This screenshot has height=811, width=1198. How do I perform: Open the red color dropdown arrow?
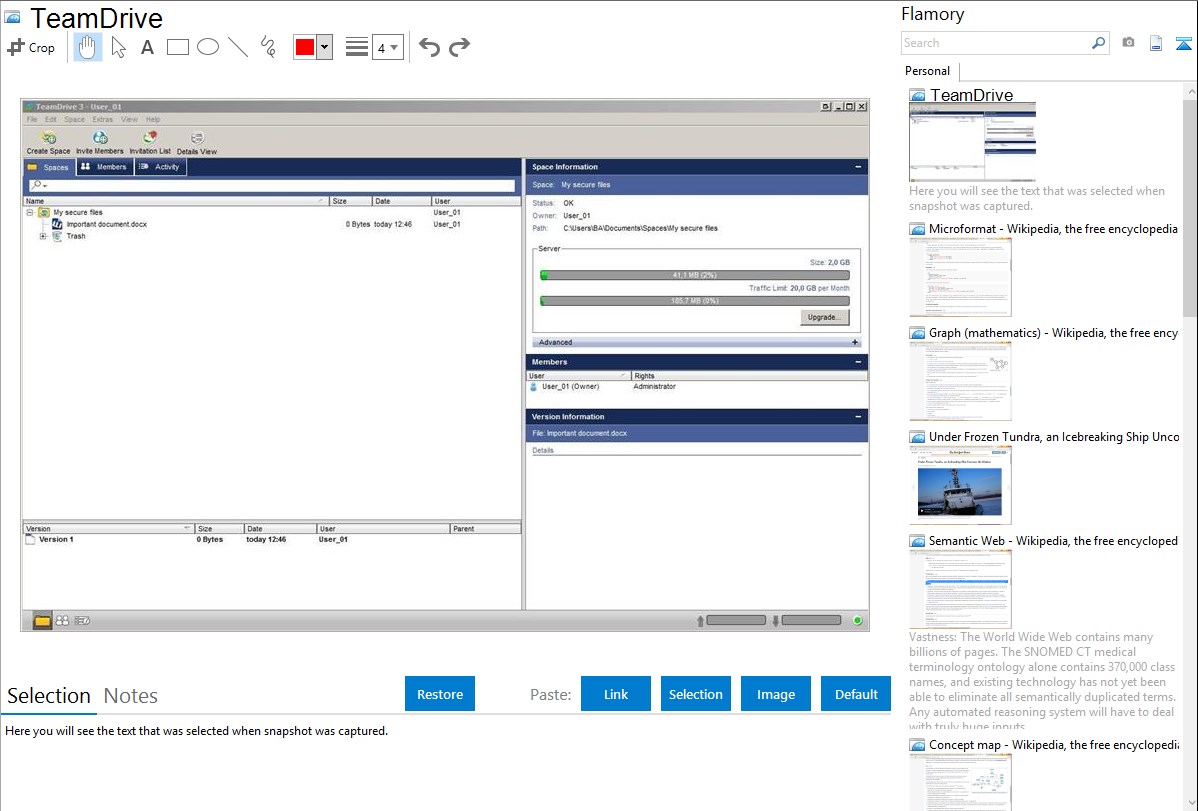pyautogui.click(x=324, y=47)
